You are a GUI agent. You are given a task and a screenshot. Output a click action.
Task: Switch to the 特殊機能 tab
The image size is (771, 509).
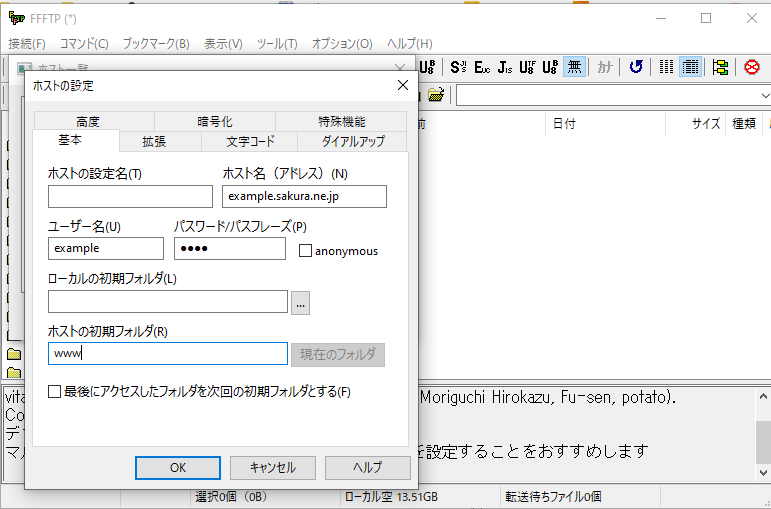[341, 121]
